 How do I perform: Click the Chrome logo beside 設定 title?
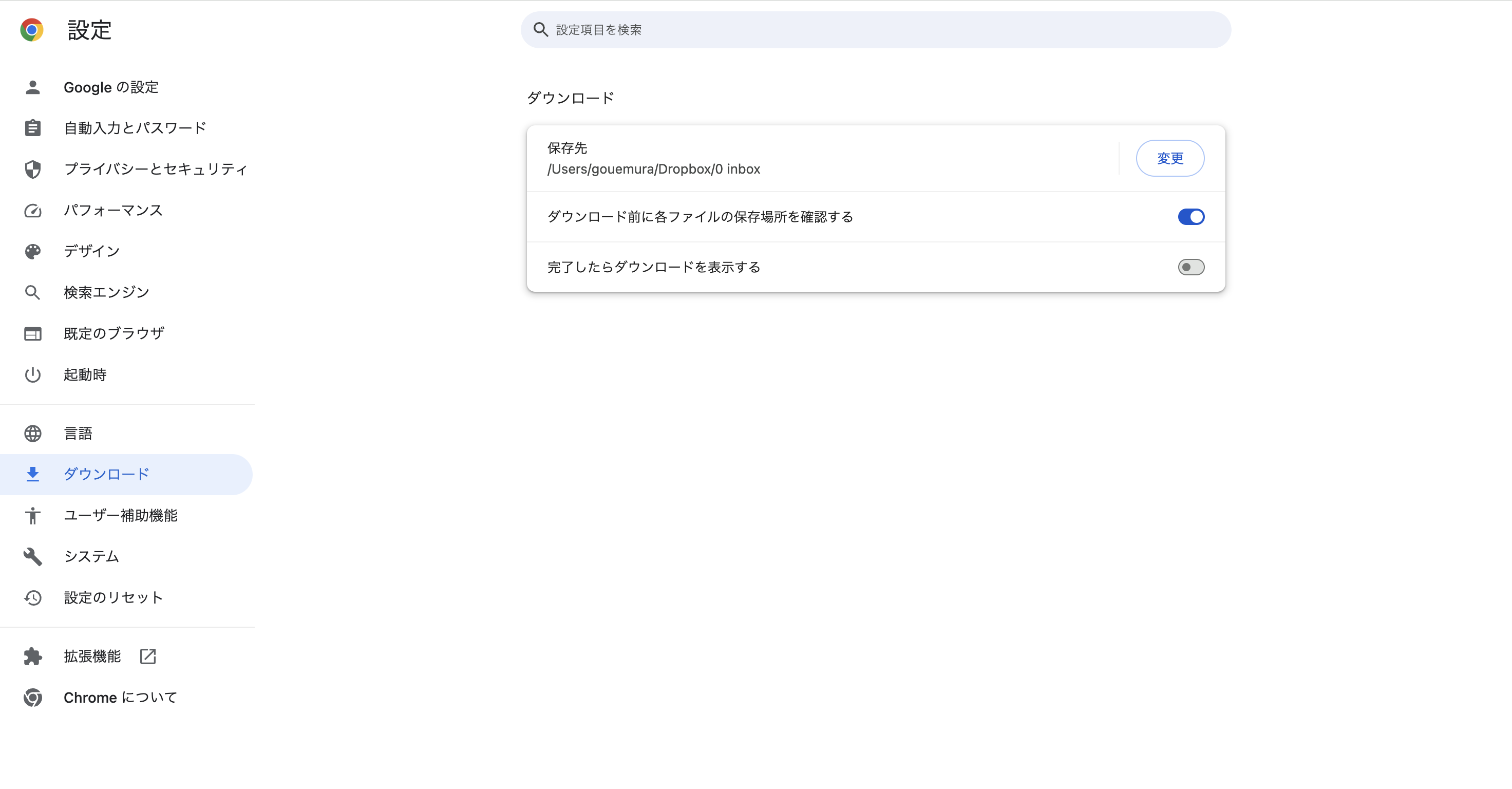point(32,29)
